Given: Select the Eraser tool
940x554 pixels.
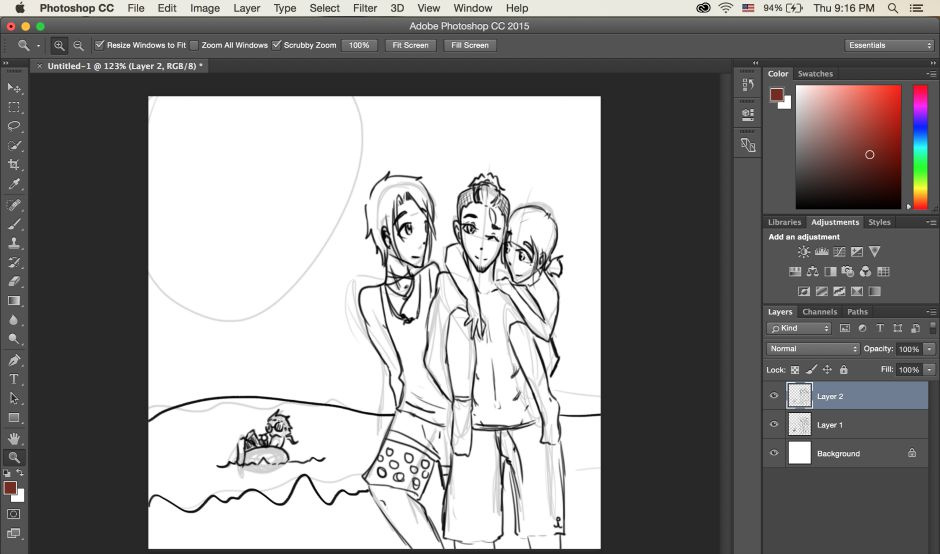Looking at the screenshot, I should pos(14,281).
